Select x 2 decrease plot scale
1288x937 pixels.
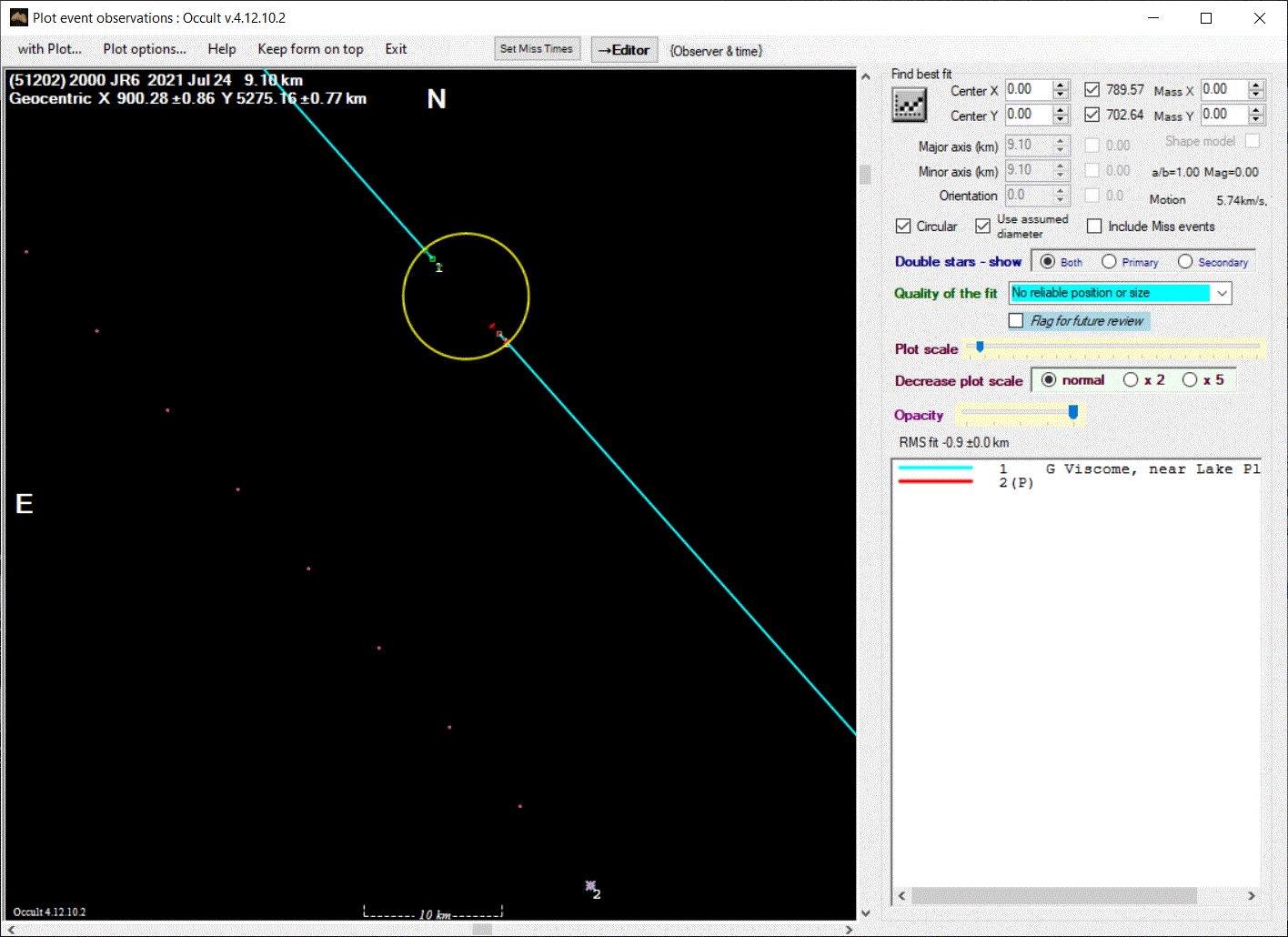[1131, 380]
